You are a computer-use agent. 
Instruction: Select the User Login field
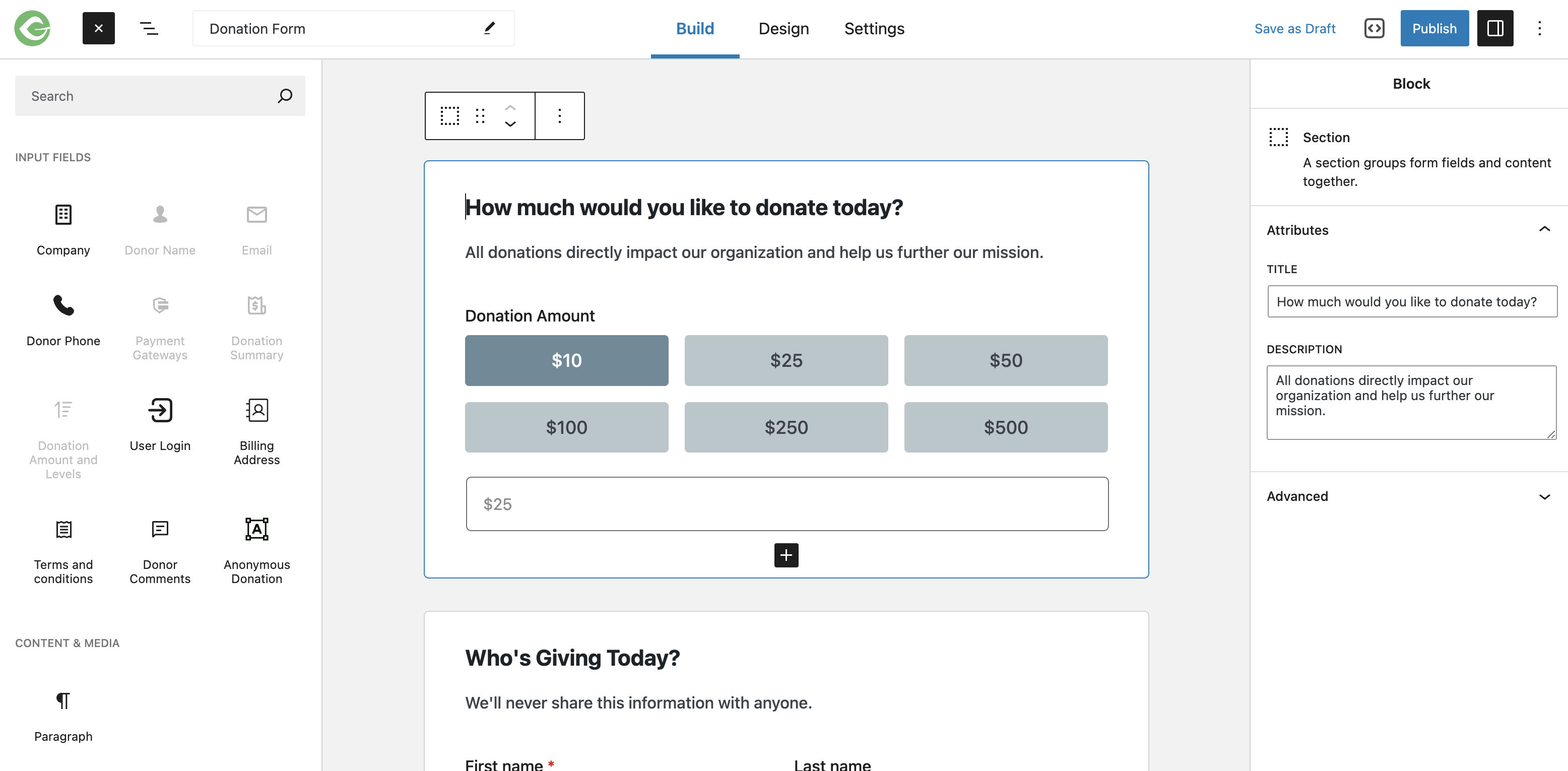[x=160, y=423]
